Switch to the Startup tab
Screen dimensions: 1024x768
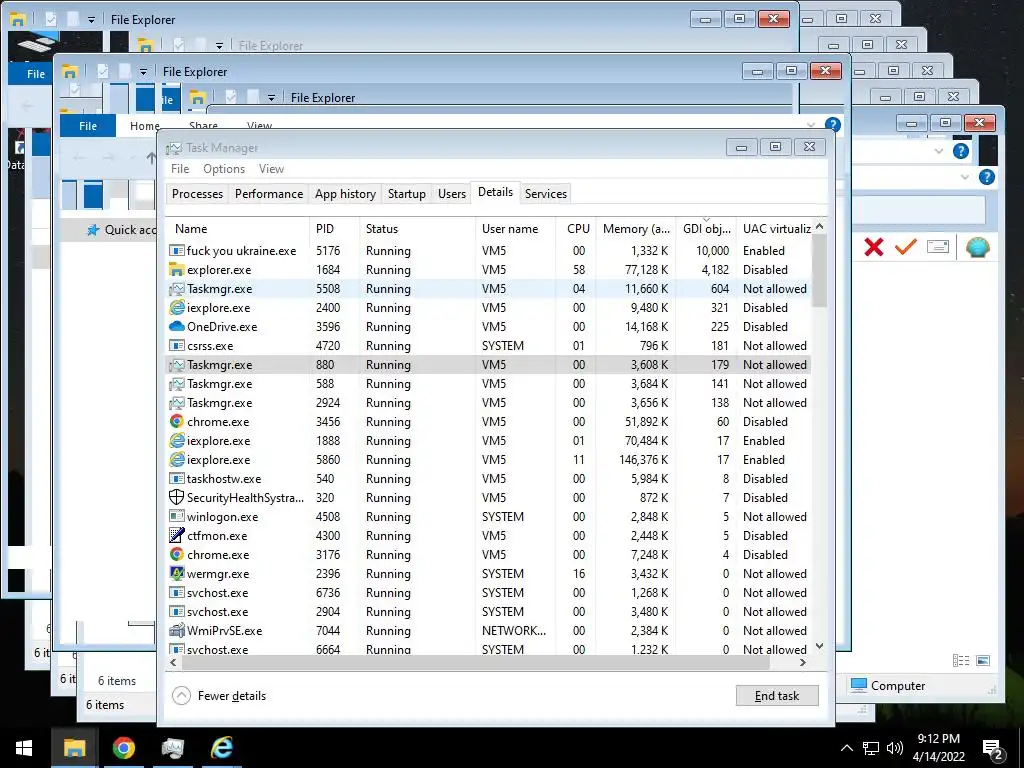pyautogui.click(x=406, y=193)
